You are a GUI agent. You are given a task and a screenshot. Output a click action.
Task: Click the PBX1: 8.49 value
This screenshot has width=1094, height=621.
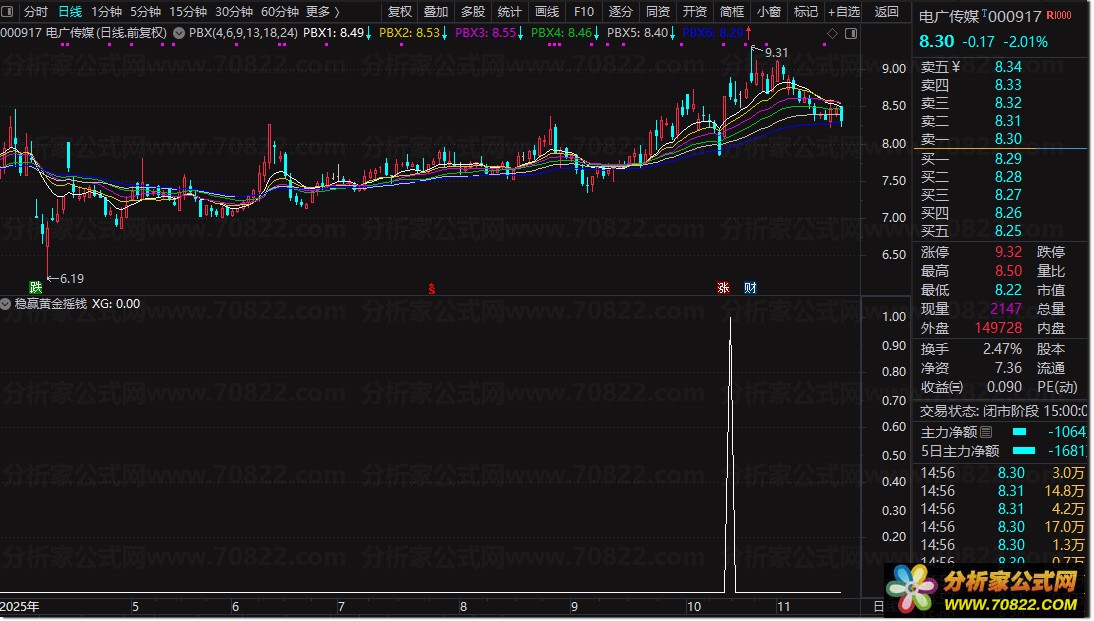click(x=334, y=33)
